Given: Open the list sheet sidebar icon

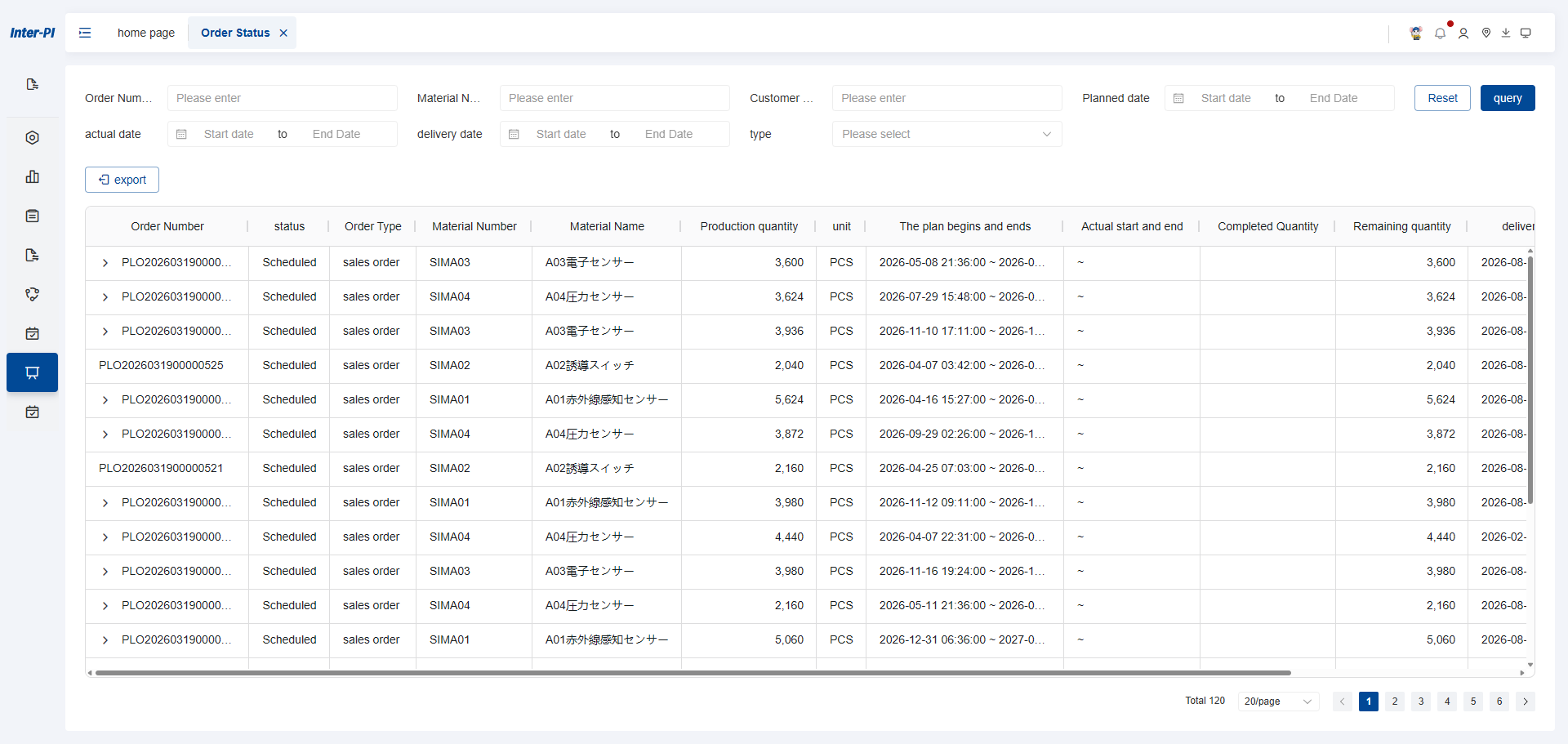Looking at the screenshot, I should tap(33, 216).
